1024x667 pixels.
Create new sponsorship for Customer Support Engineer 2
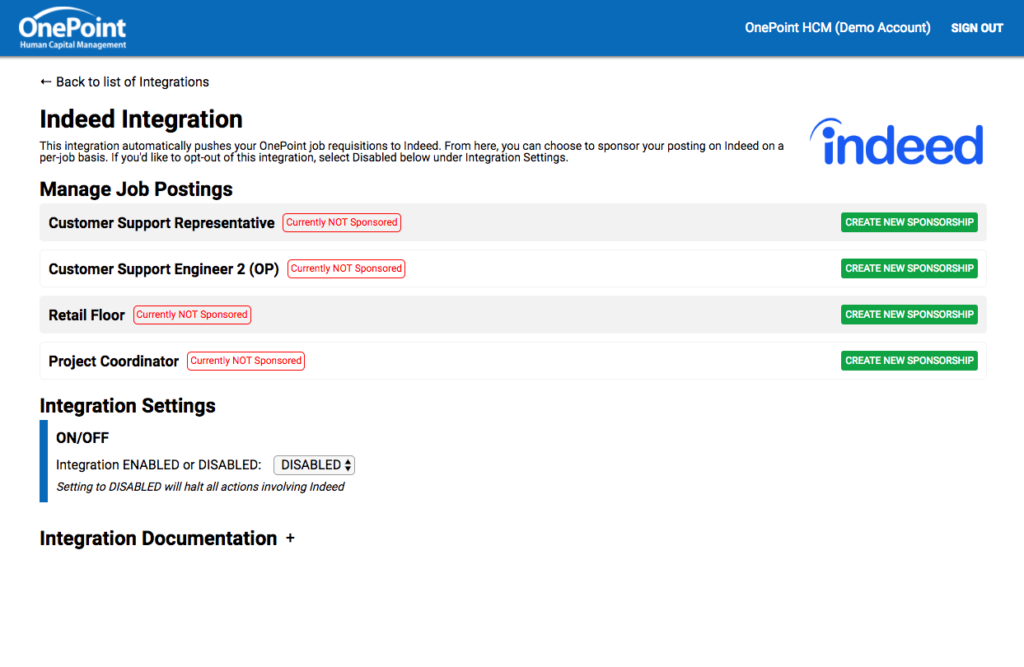(908, 268)
